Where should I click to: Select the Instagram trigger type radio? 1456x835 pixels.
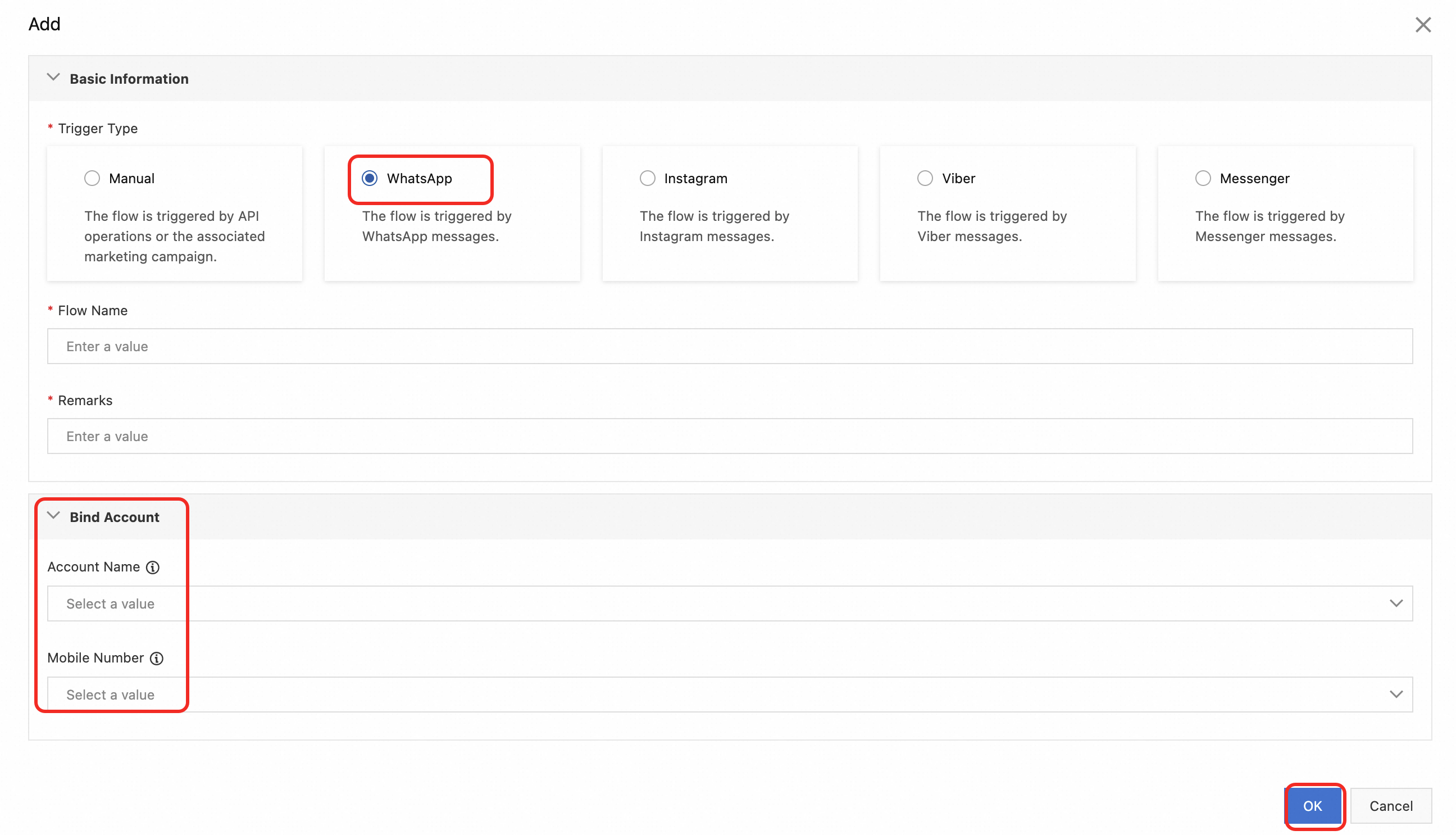click(647, 178)
